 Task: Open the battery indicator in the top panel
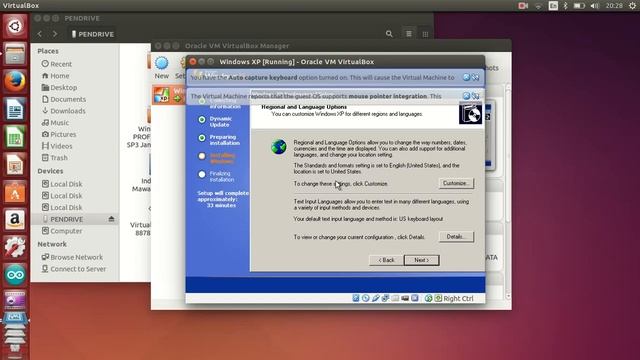[579, 6]
